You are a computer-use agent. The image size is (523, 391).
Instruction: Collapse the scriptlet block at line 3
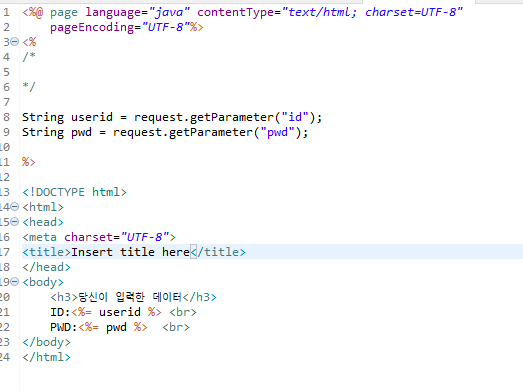(14, 42)
